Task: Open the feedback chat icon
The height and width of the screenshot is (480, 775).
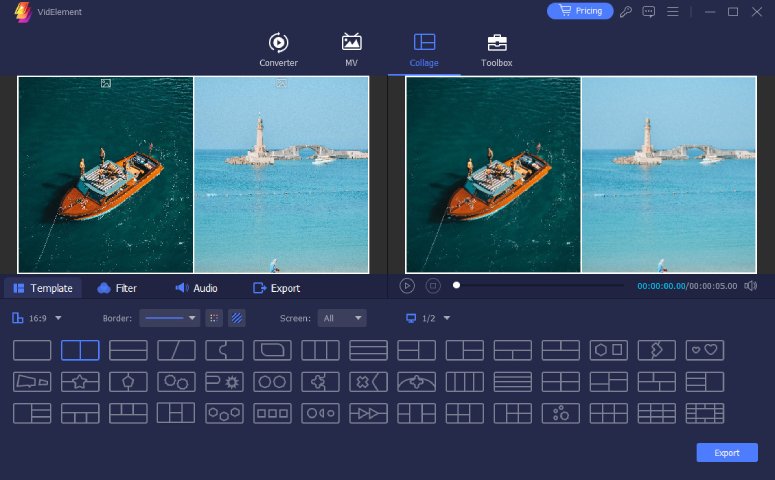Action: click(648, 11)
